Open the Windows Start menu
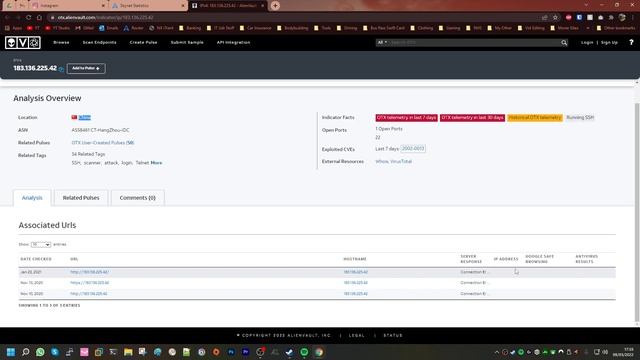Image resolution: width=640 pixels, height=360 pixels. click(11, 352)
